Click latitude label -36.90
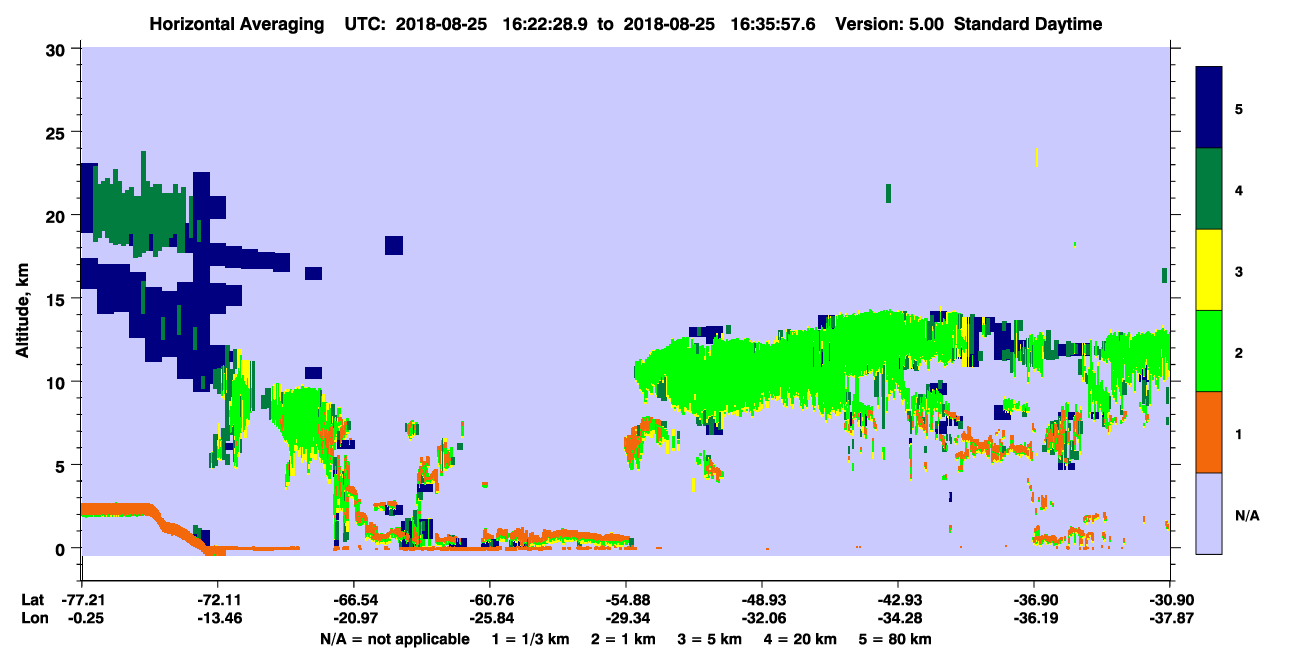1300x667 pixels. tap(1034, 599)
